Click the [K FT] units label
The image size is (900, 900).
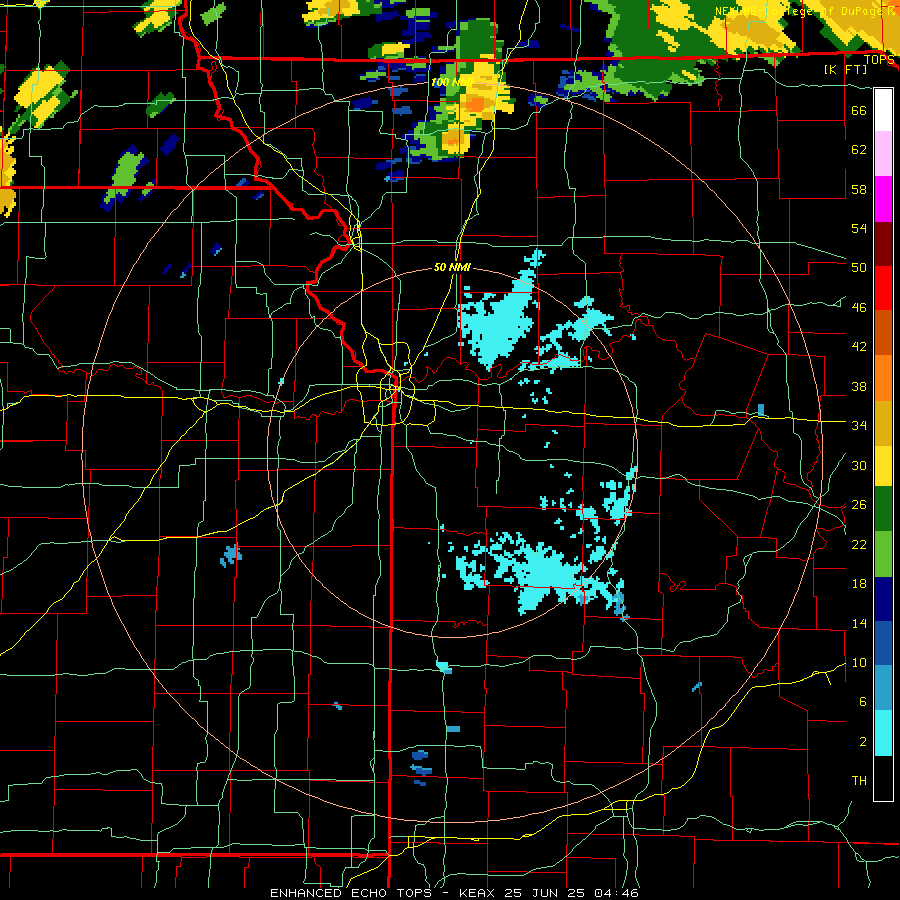(x=845, y=69)
